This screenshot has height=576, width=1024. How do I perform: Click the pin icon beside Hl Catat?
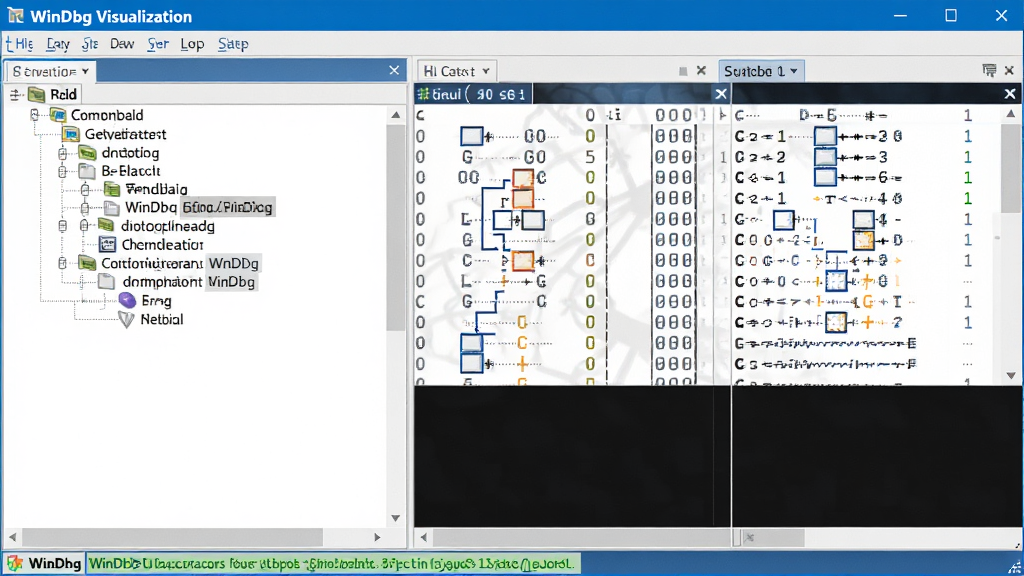tap(683, 71)
